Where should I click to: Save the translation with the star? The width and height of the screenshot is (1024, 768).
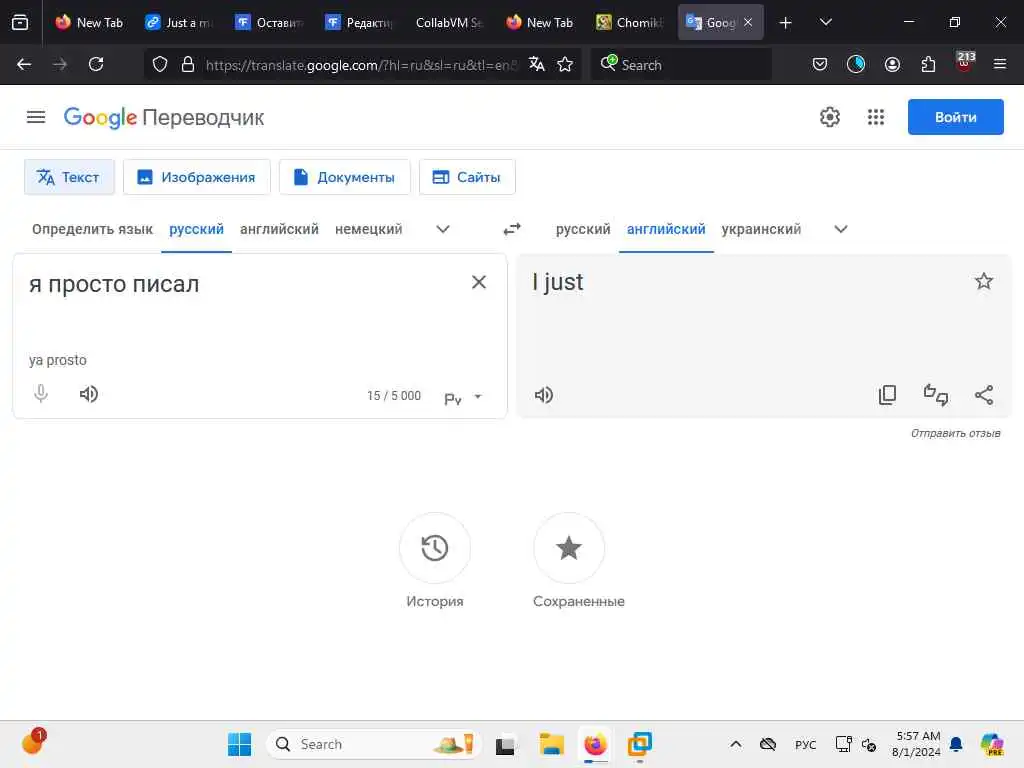pos(984,281)
